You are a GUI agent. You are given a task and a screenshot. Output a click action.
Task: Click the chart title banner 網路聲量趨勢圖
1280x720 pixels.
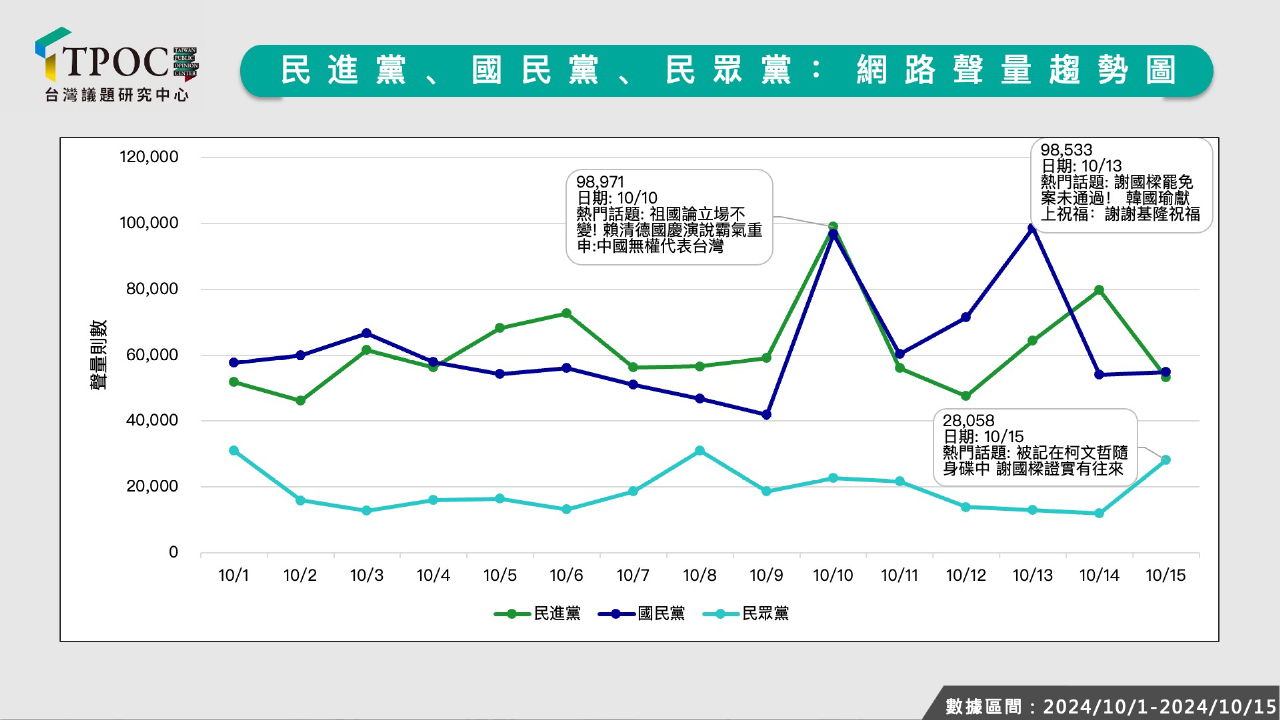tap(726, 70)
